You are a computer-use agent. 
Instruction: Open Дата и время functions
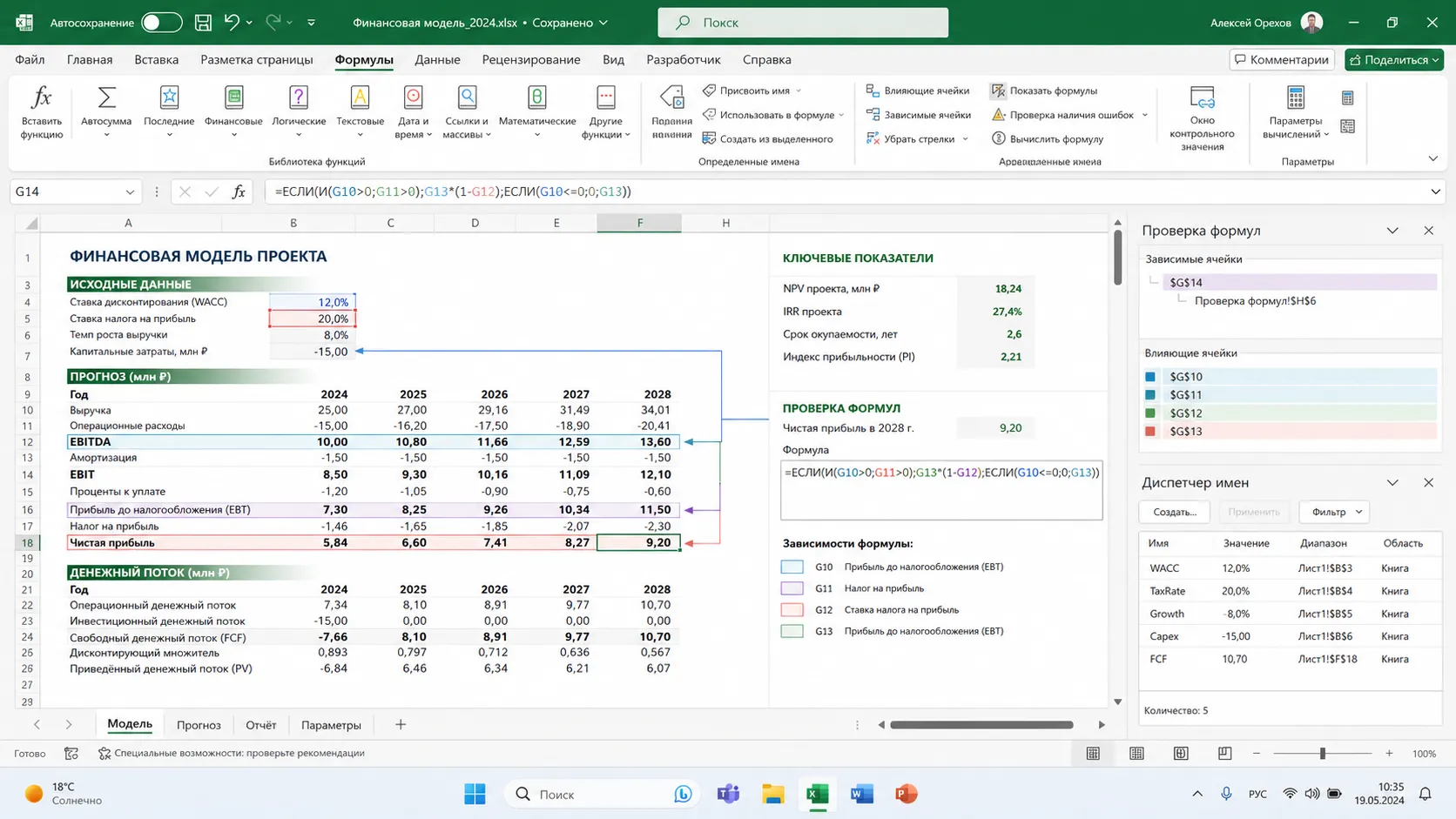413,111
